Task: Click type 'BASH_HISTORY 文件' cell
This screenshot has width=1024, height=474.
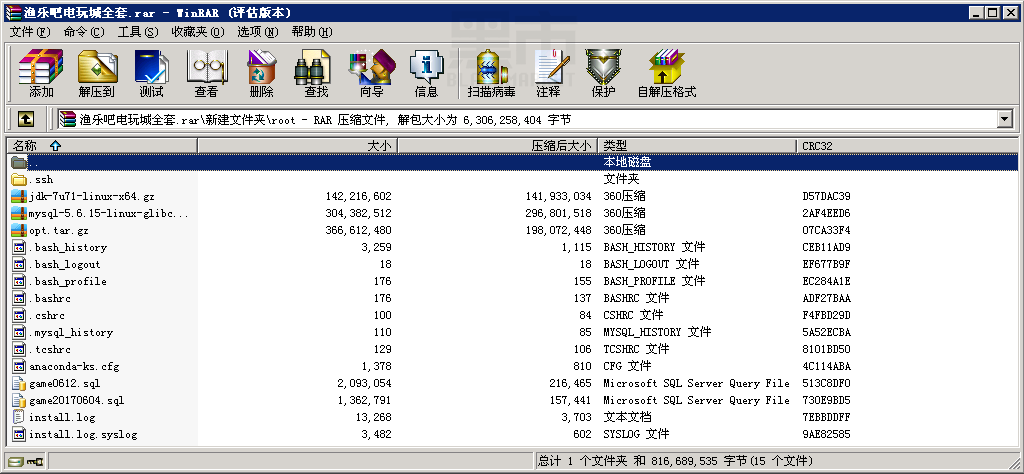Action: point(654,247)
